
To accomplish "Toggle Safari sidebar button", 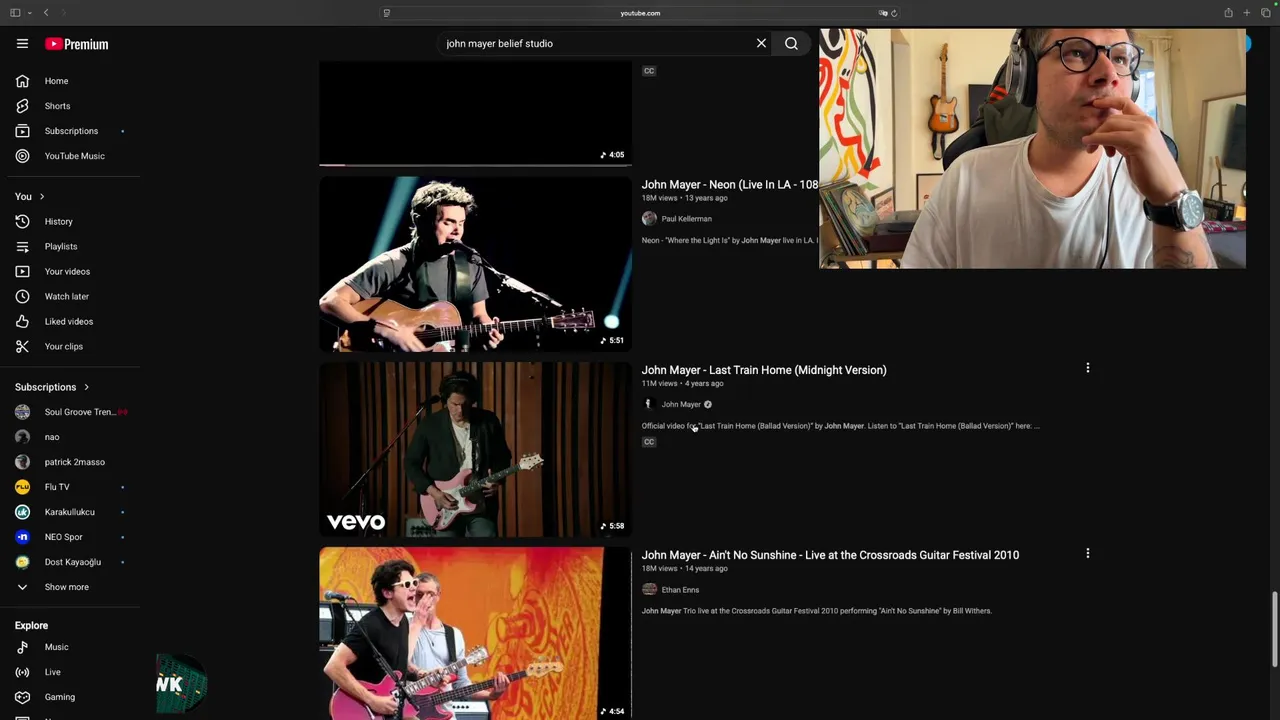I will (15, 13).
